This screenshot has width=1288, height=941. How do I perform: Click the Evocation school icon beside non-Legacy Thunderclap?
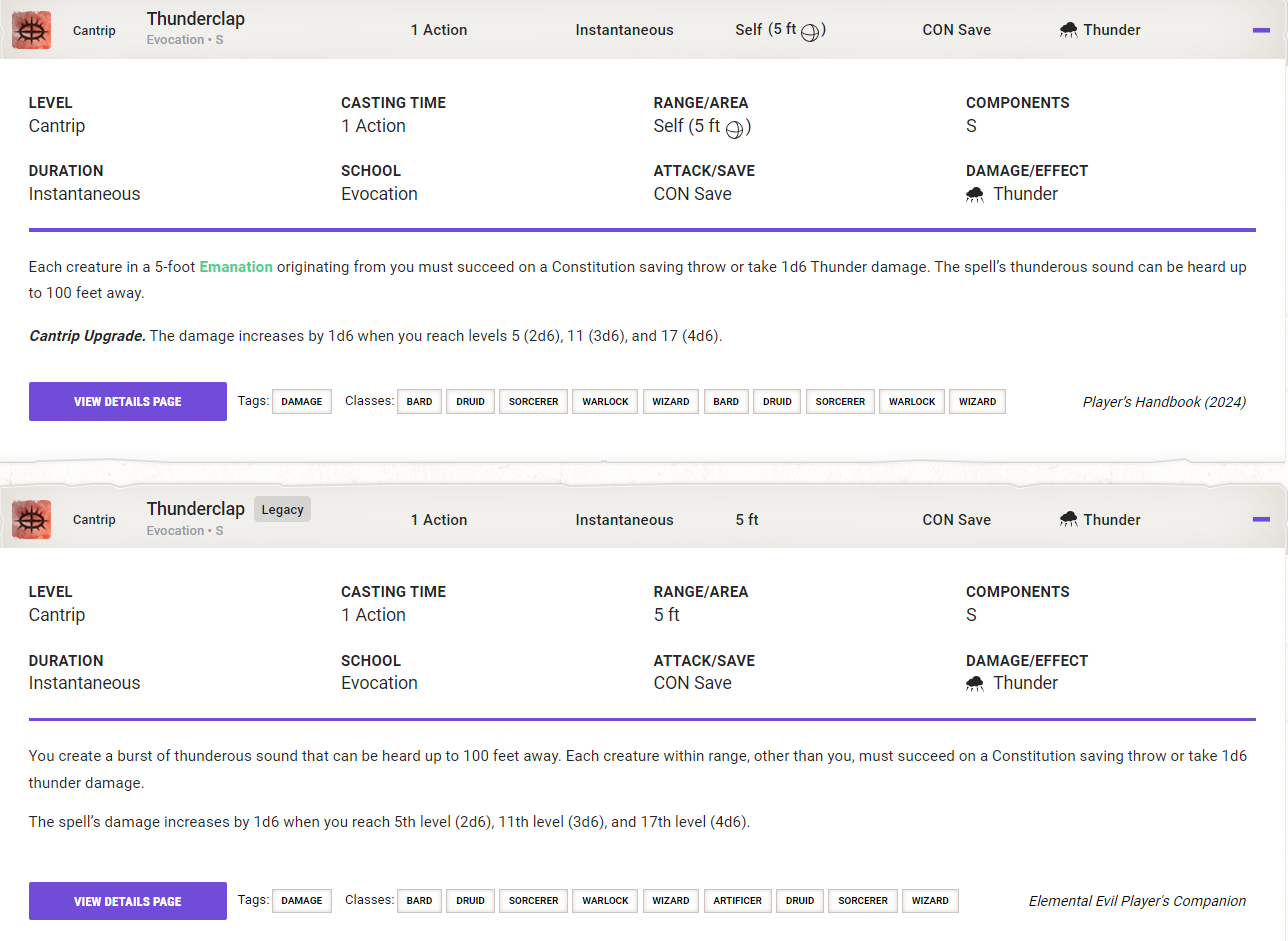[x=32, y=30]
